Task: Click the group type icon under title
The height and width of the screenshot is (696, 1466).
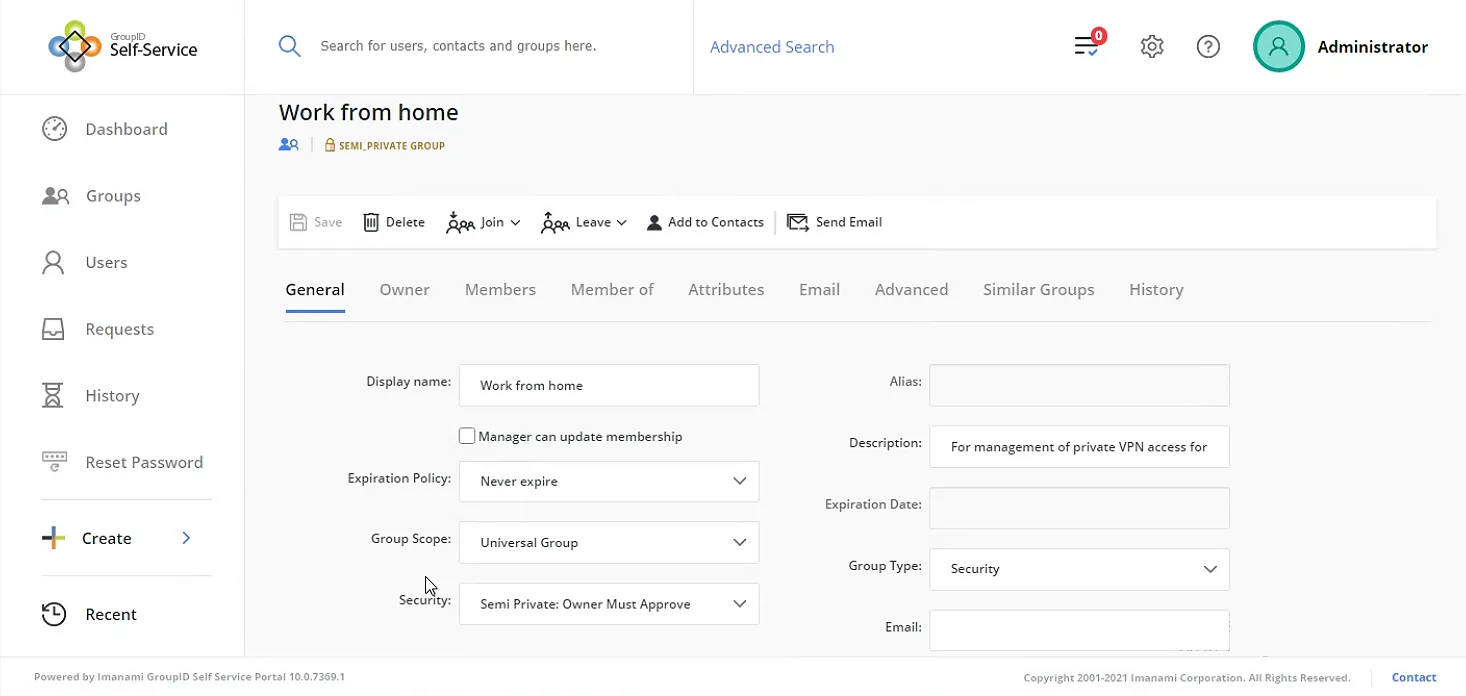Action: coord(289,145)
